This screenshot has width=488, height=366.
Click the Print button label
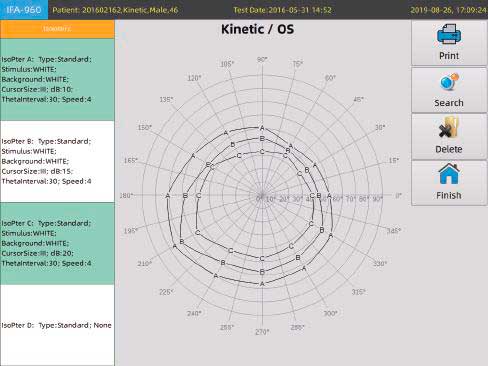pyautogui.click(x=449, y=56)
